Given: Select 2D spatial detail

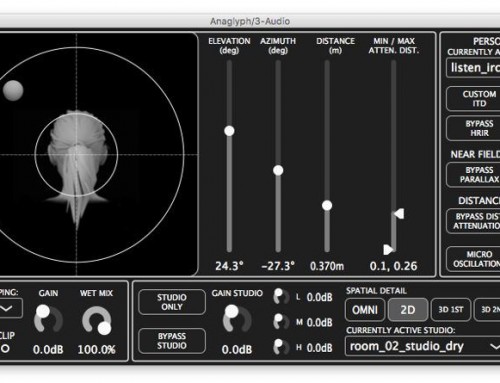Looking at the screenshot, I should pyautogui.click(x=408, y=310).
